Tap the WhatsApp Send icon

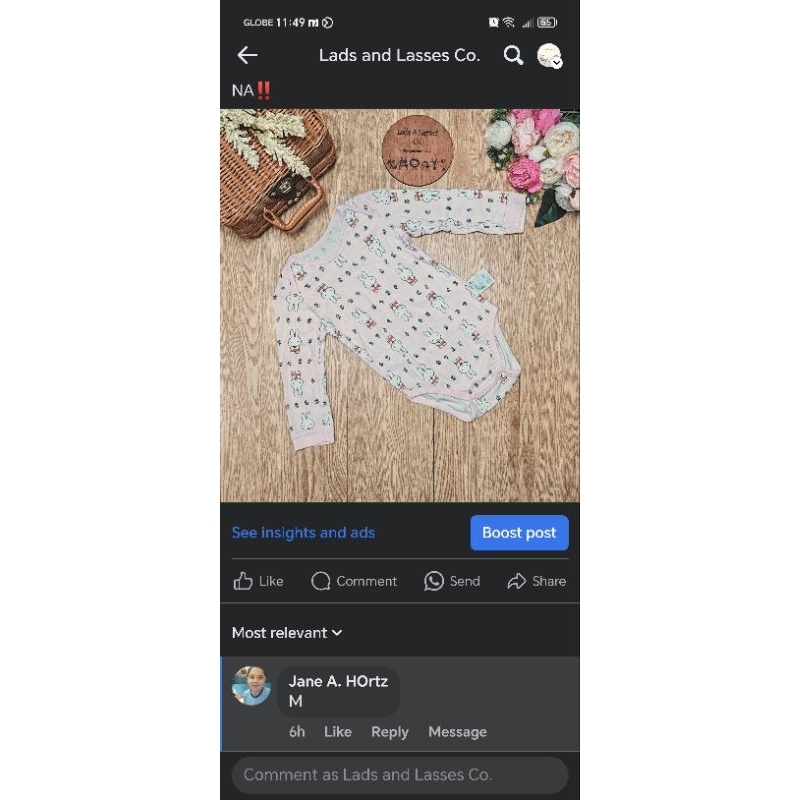point(434,581)
